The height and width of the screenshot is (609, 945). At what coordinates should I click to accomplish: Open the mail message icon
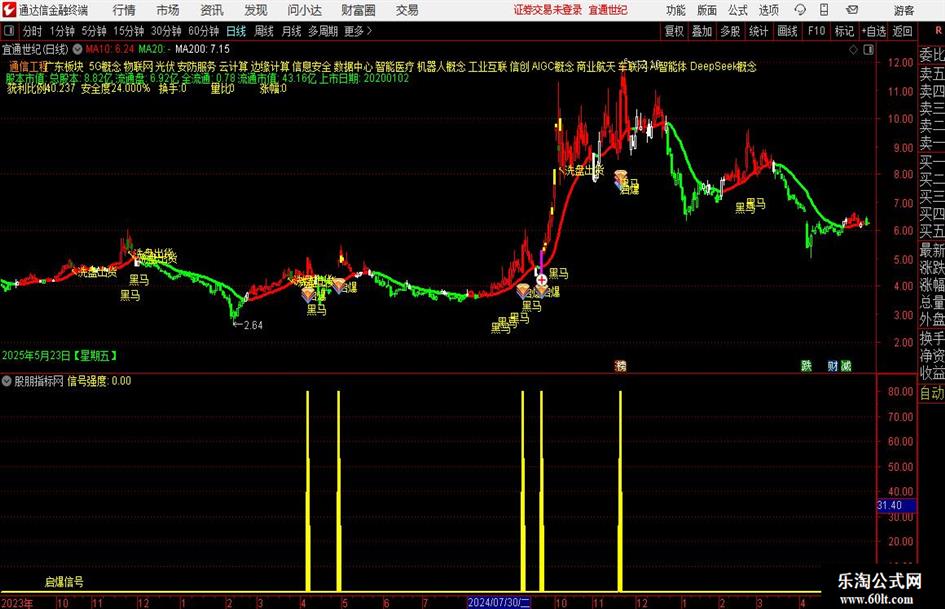(x=852, y=10)
